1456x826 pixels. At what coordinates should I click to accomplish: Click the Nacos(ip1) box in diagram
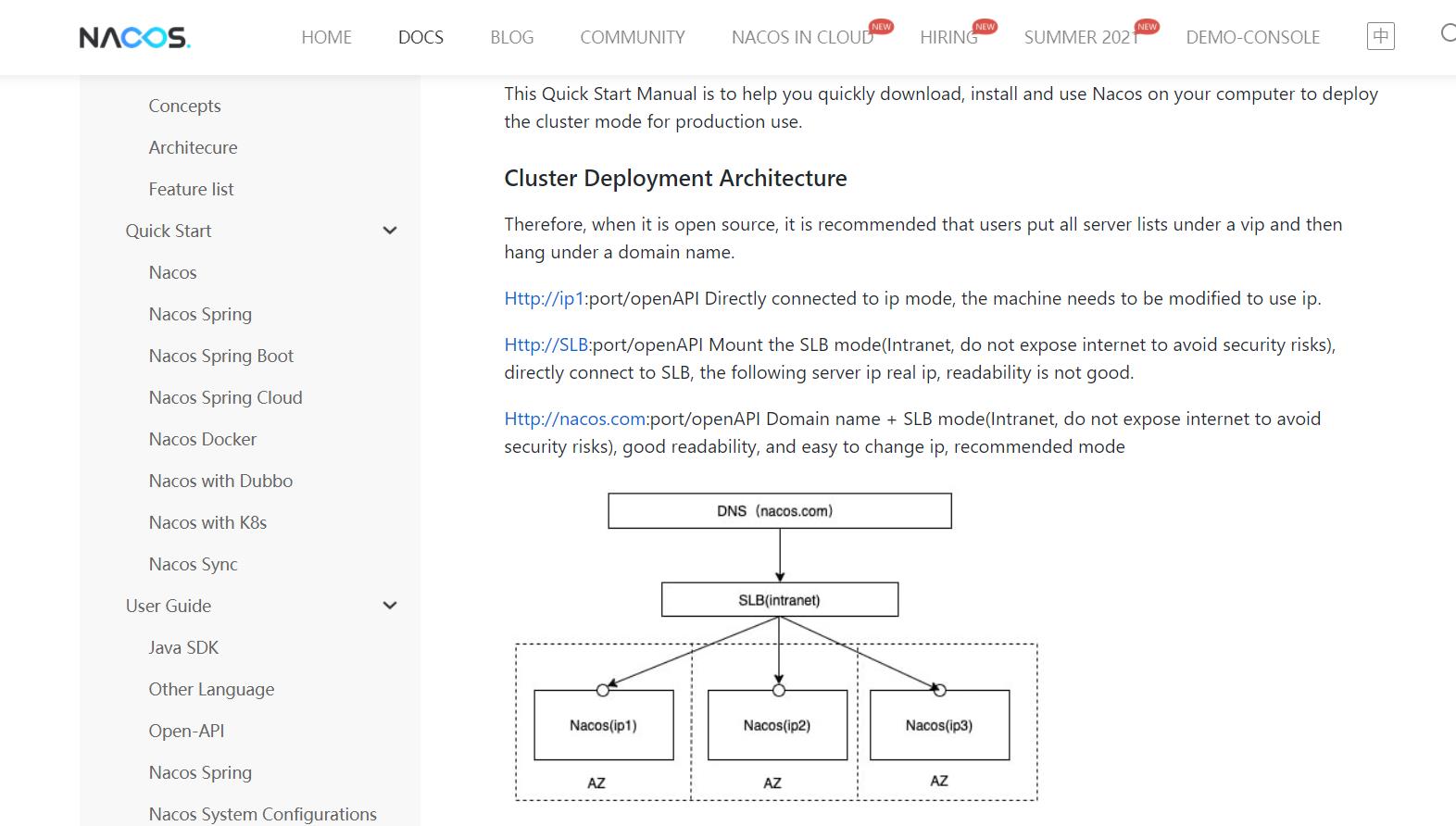(x=604, y=725)
